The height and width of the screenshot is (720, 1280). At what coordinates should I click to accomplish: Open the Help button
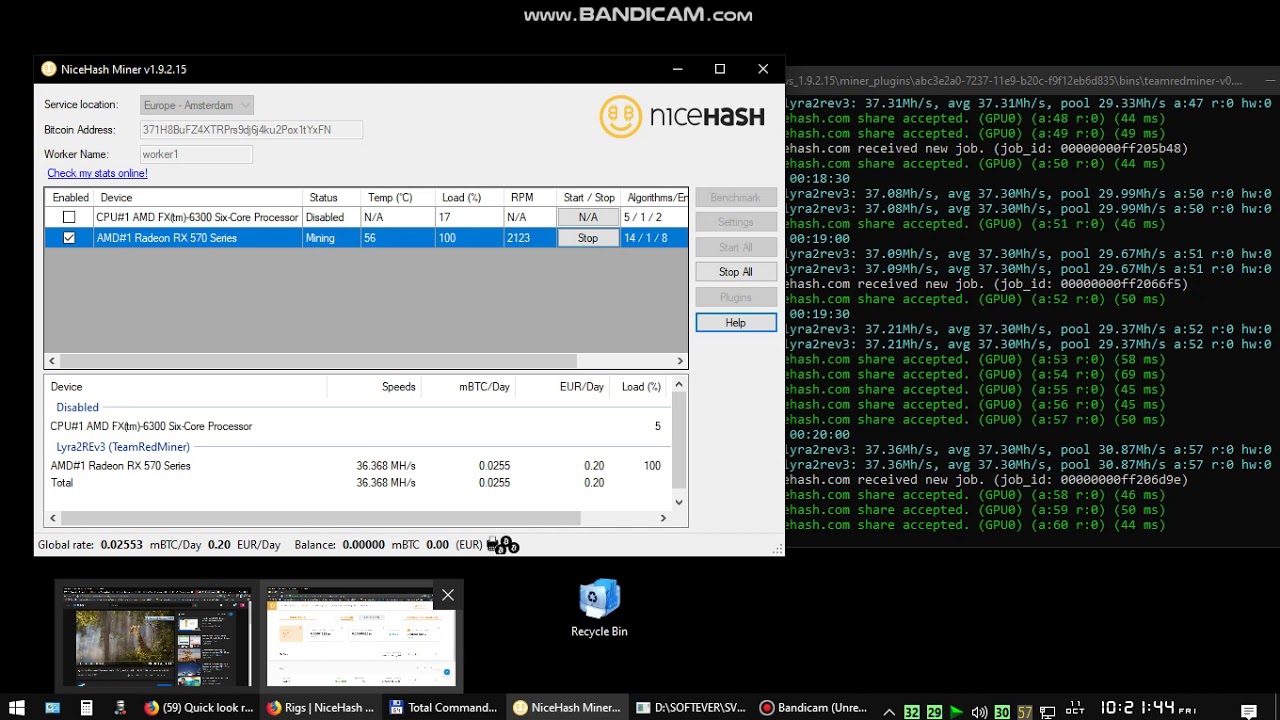pyautogui.click(x=735, y=322)
